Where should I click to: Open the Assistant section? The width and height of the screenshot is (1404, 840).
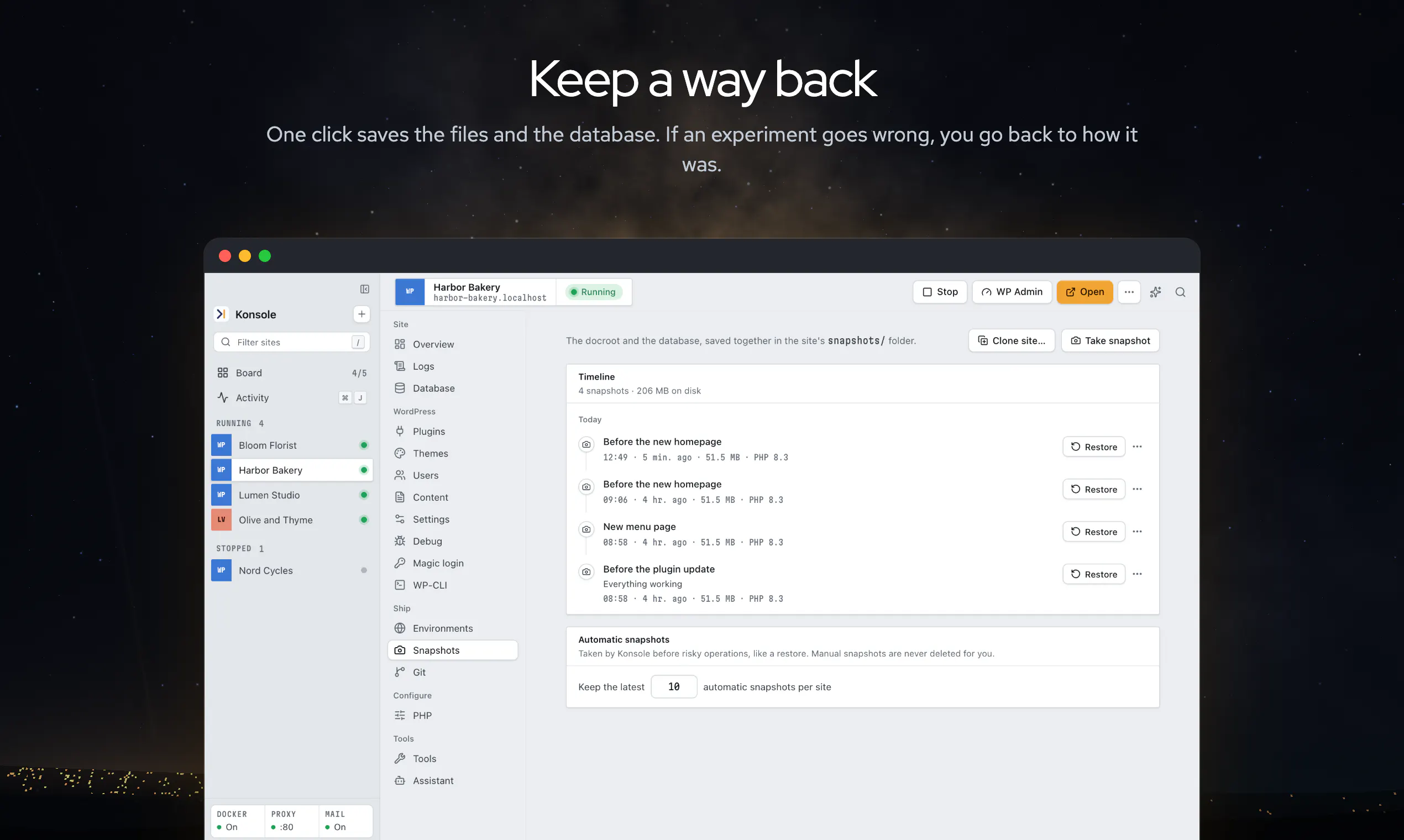[452, 780]
